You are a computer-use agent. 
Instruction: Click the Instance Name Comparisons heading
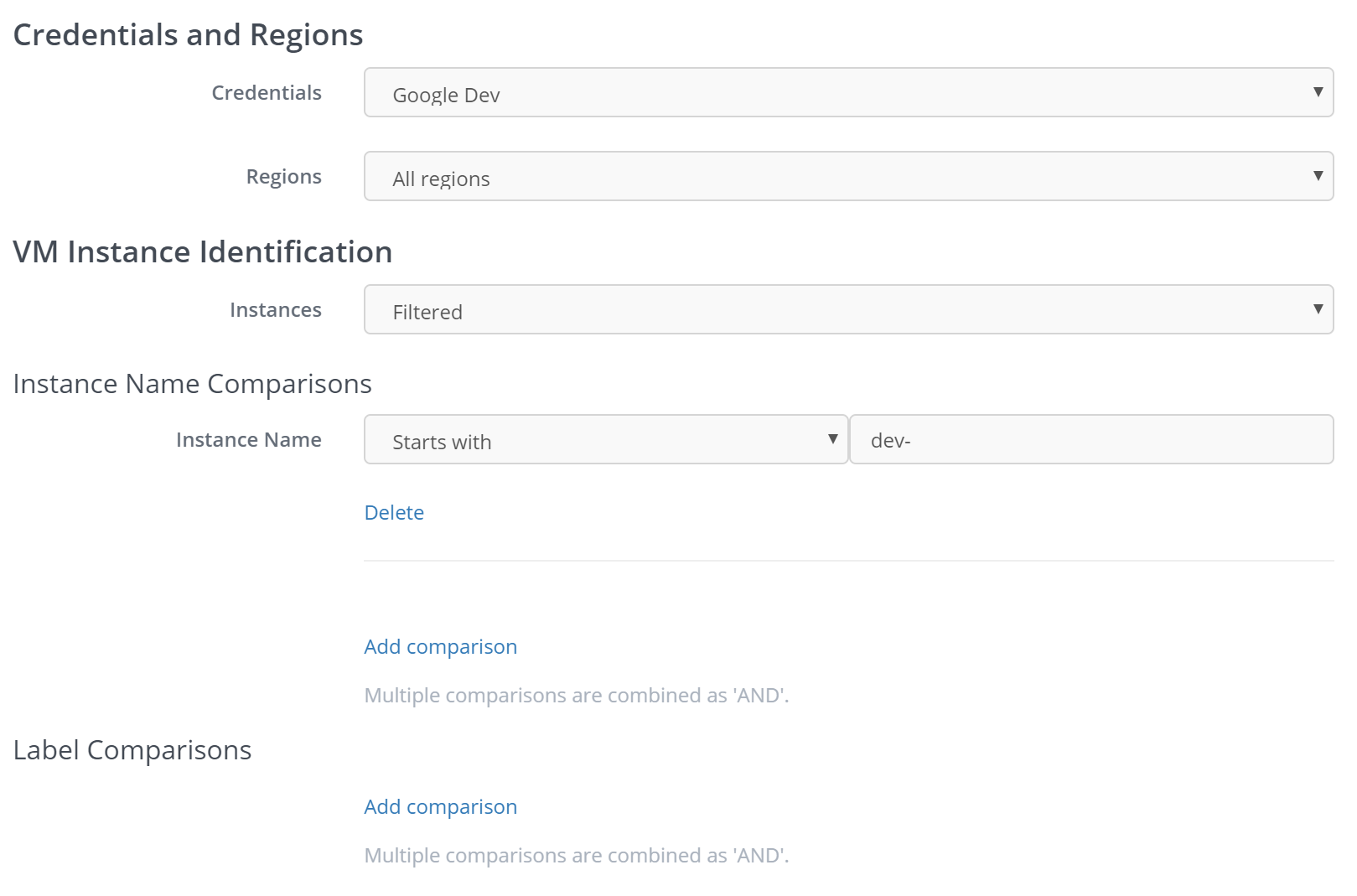pos(192,384)
